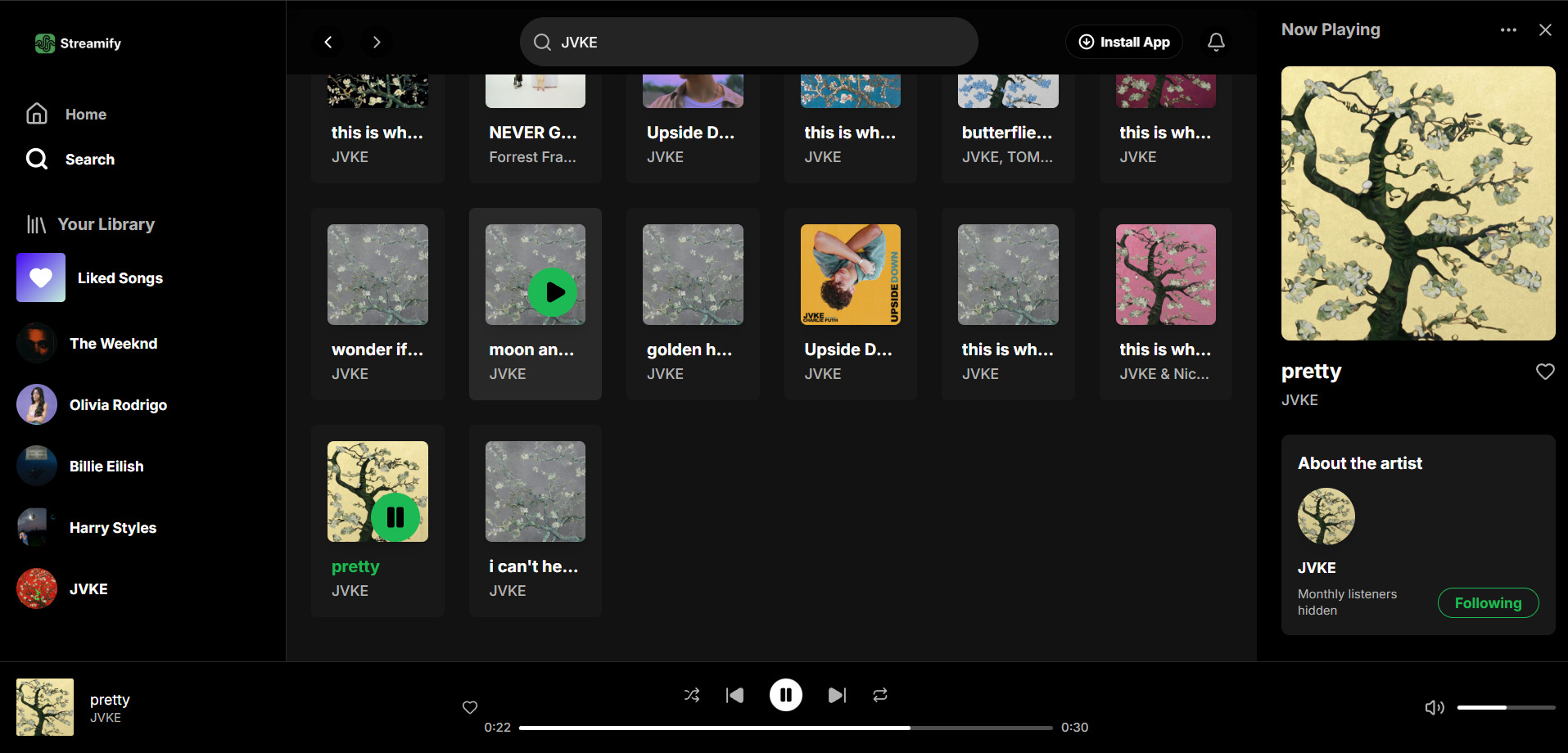Click the search field containing JVKE
This screenshot has height=753, width=1568.
pos(748,42)
